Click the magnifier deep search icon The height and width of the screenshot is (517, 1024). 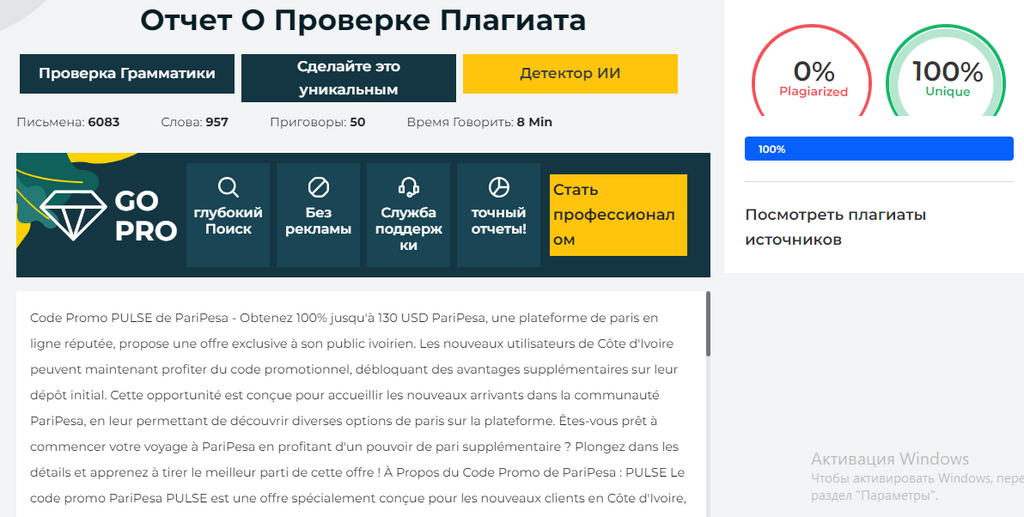(x=228, y=187)
